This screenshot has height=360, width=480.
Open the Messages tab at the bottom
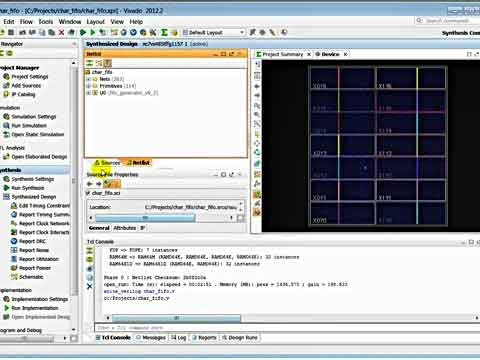[151, 338]
